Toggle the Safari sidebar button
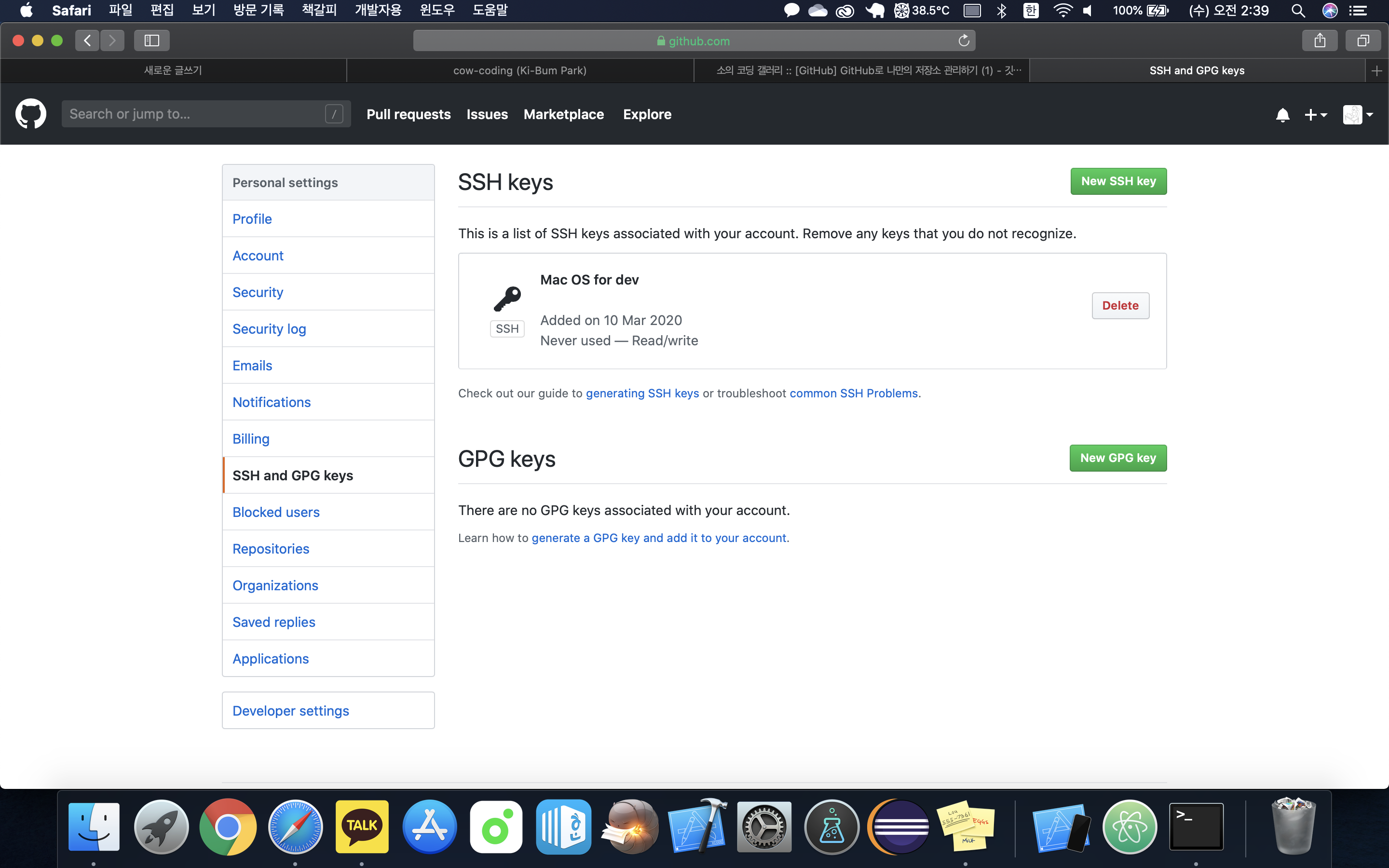 click(151, 41)
